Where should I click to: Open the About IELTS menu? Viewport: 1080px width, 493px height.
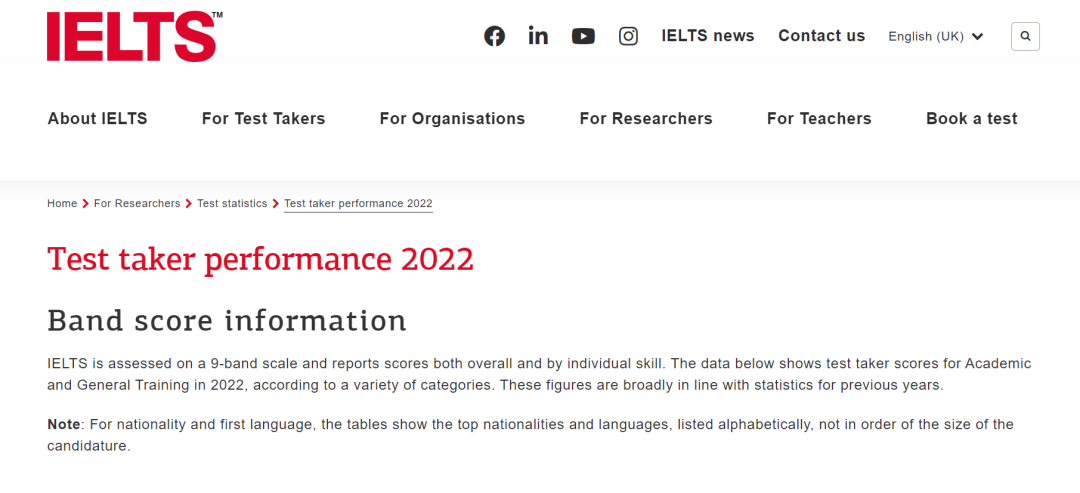[x=97, y=118]
